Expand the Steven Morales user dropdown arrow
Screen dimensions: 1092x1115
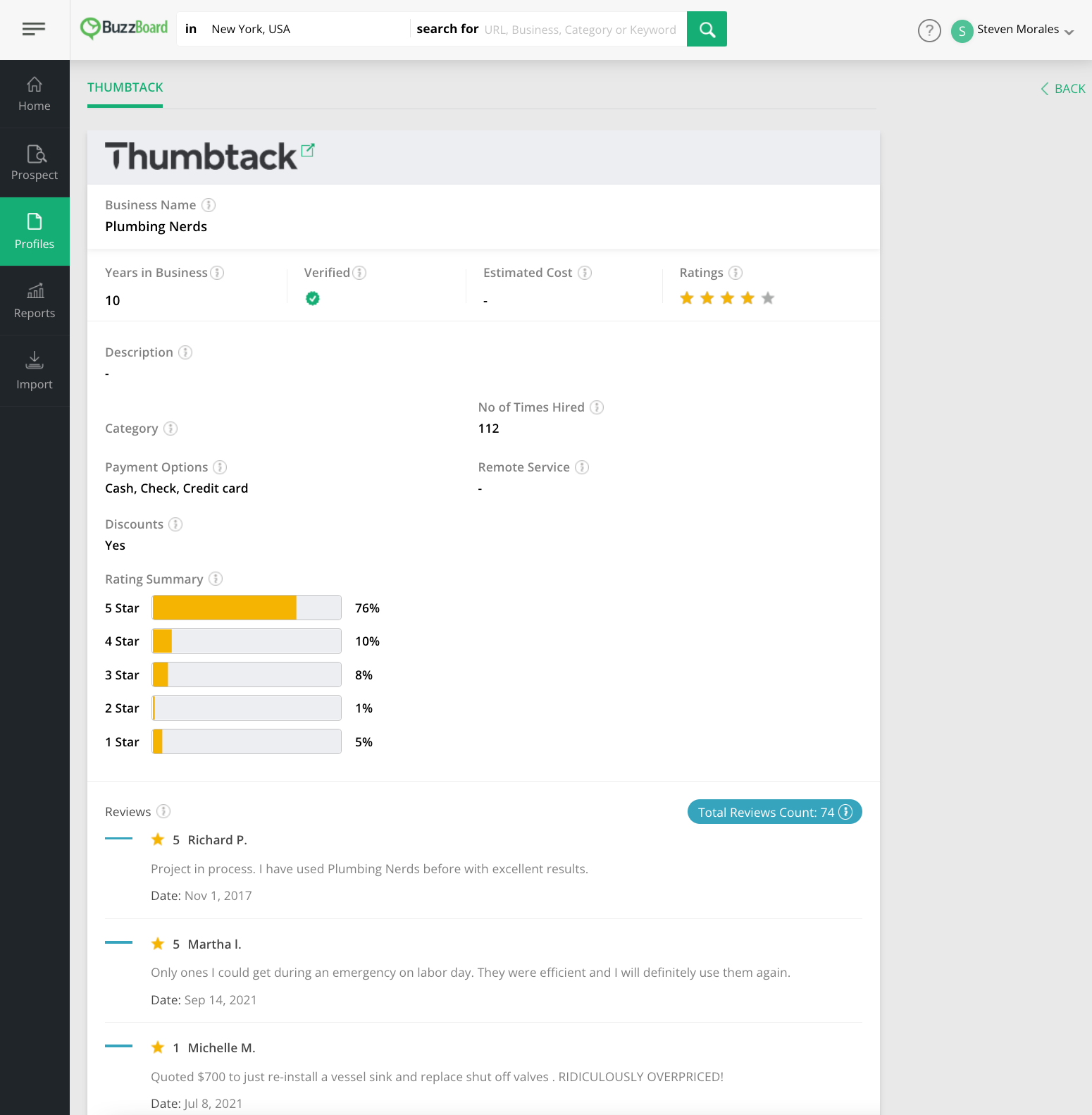(x=1069, y=32)
